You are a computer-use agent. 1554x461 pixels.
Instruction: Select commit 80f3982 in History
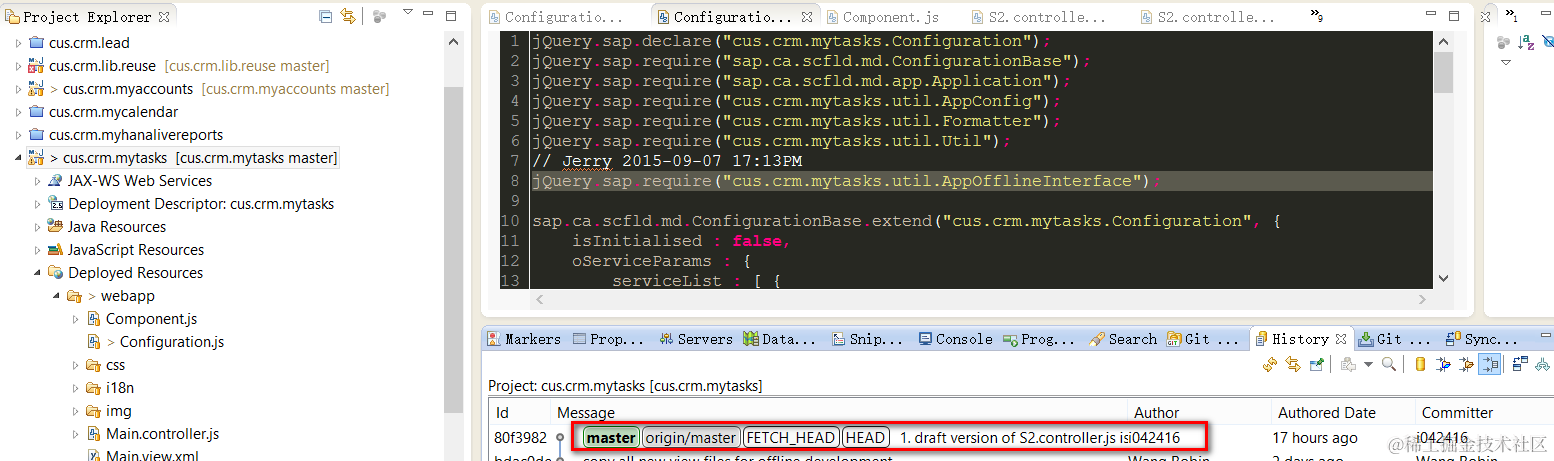[x=1021, y=437]
